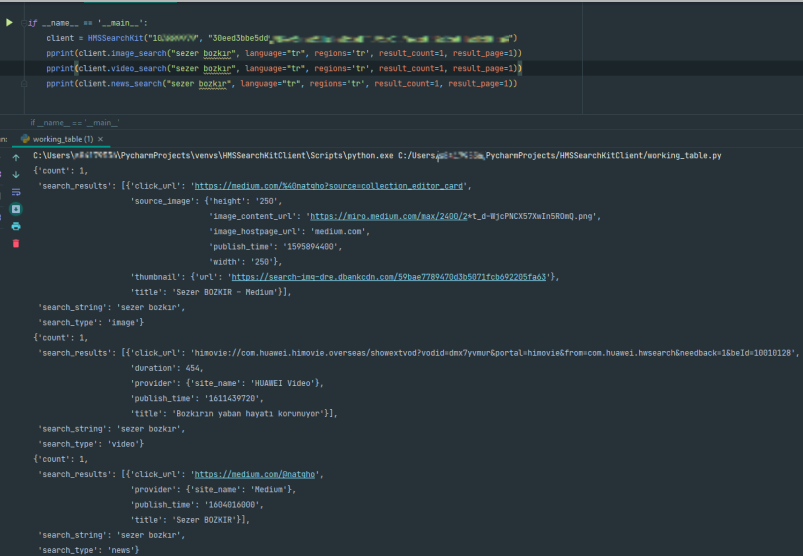The width and height of the screenshot is (803, 556).
Task: Click the 'publish_time': '1611439720' output line
Action: tap(197, 398)
